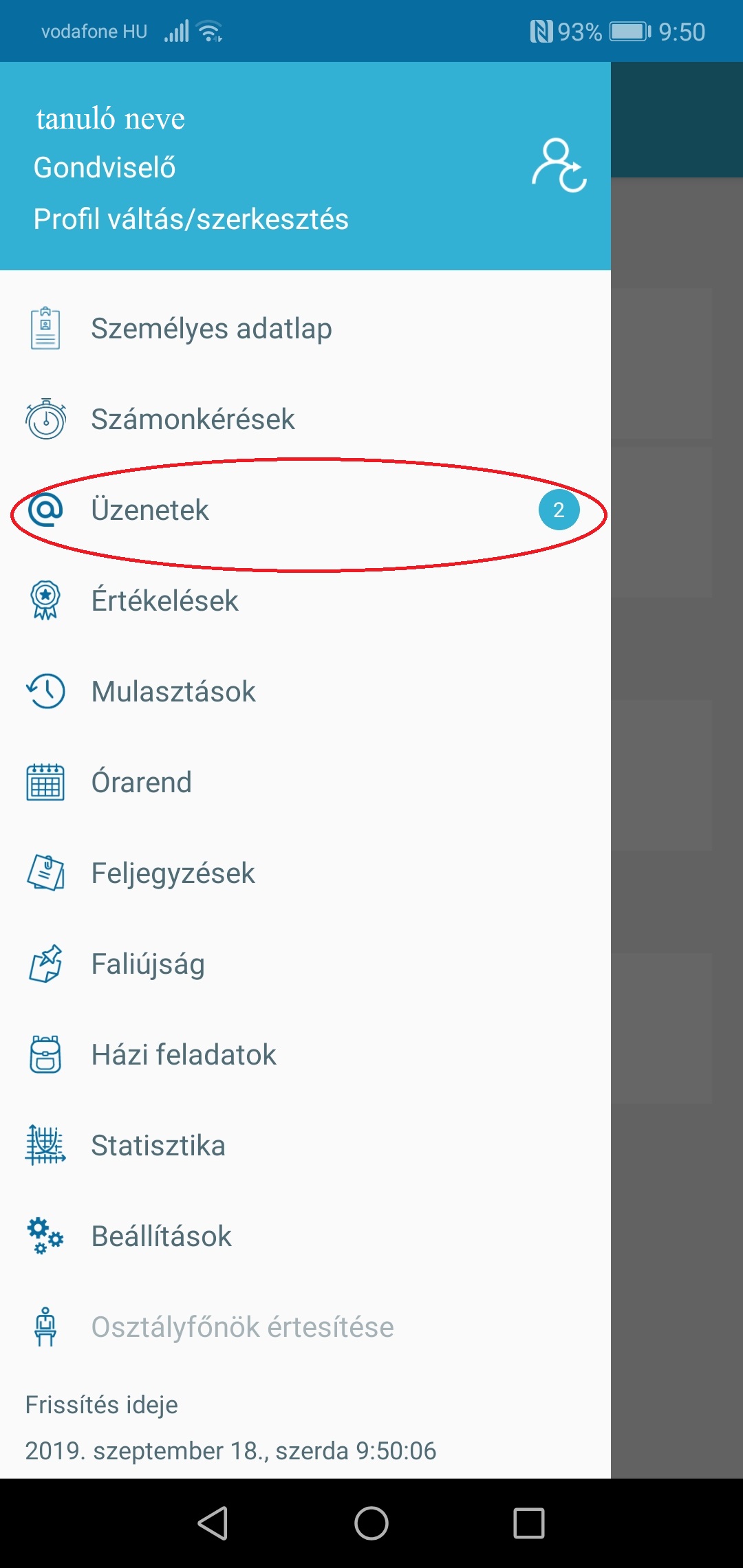The image size is (743, 1568).
Task: Open the Beállítások settings entry
Action: click(162, 1237)
